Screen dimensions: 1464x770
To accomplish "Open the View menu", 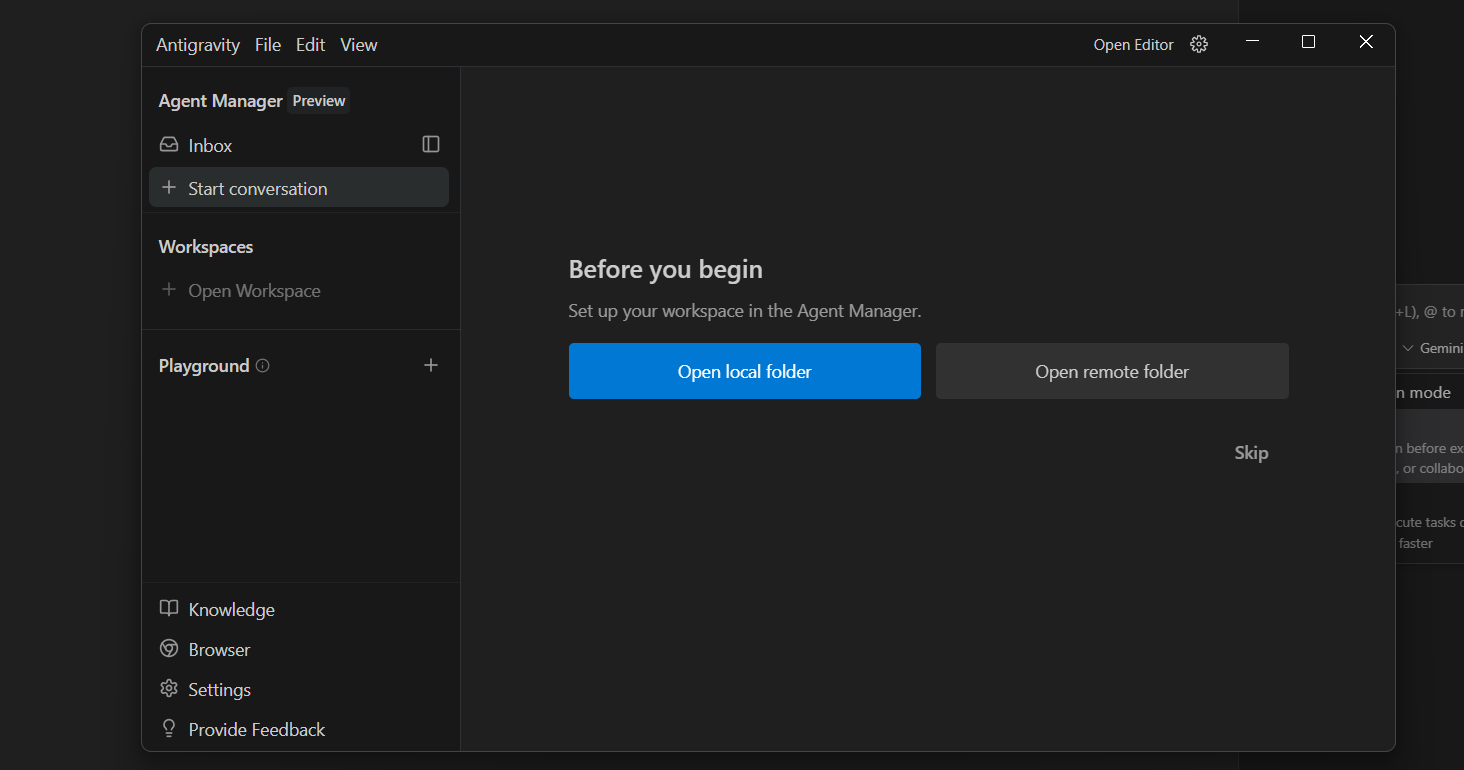I will [359, 45].
